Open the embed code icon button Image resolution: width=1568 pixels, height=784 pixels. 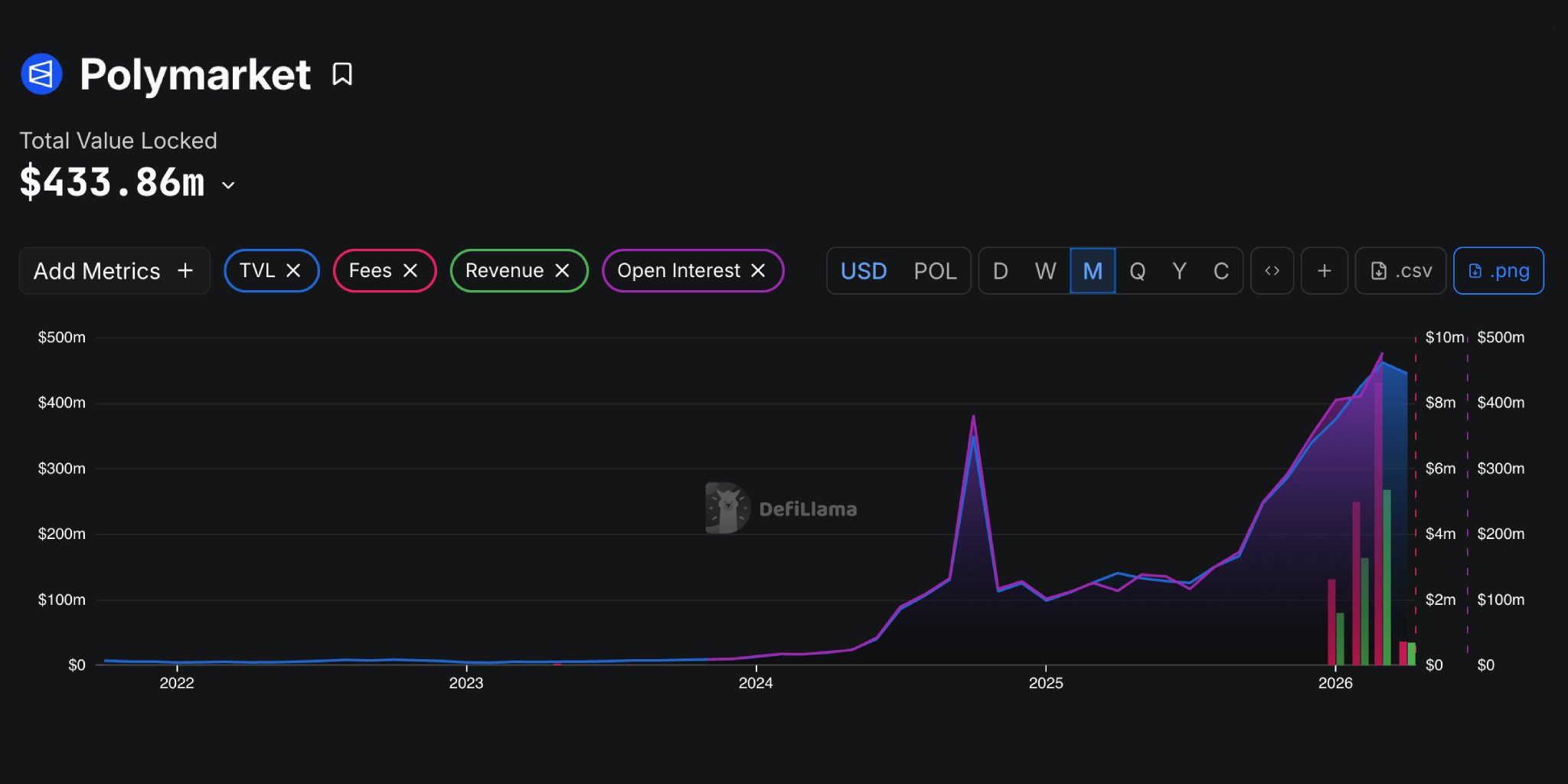1272,271
